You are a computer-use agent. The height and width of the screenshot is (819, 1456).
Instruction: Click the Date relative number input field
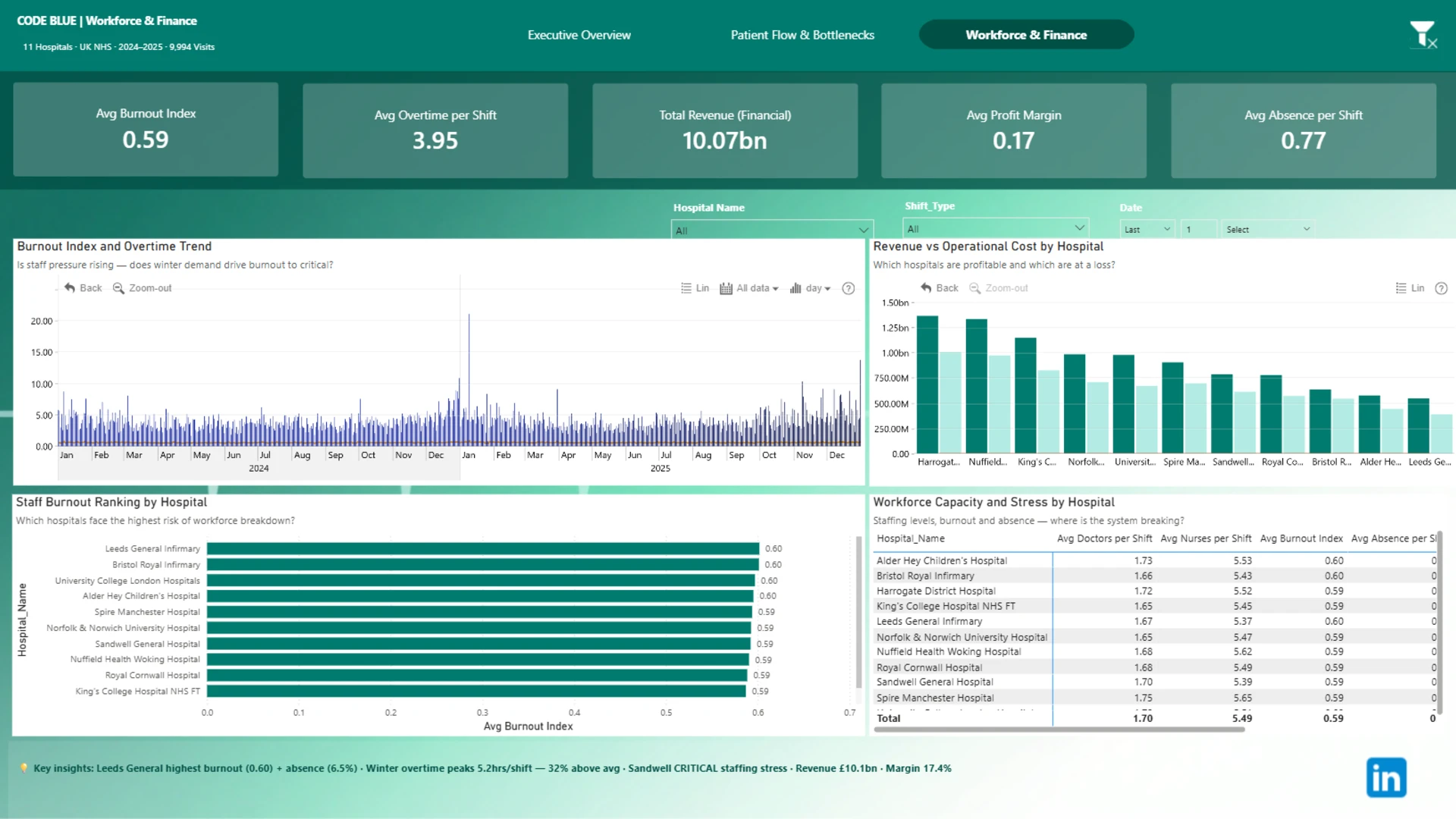[1198, 229]
